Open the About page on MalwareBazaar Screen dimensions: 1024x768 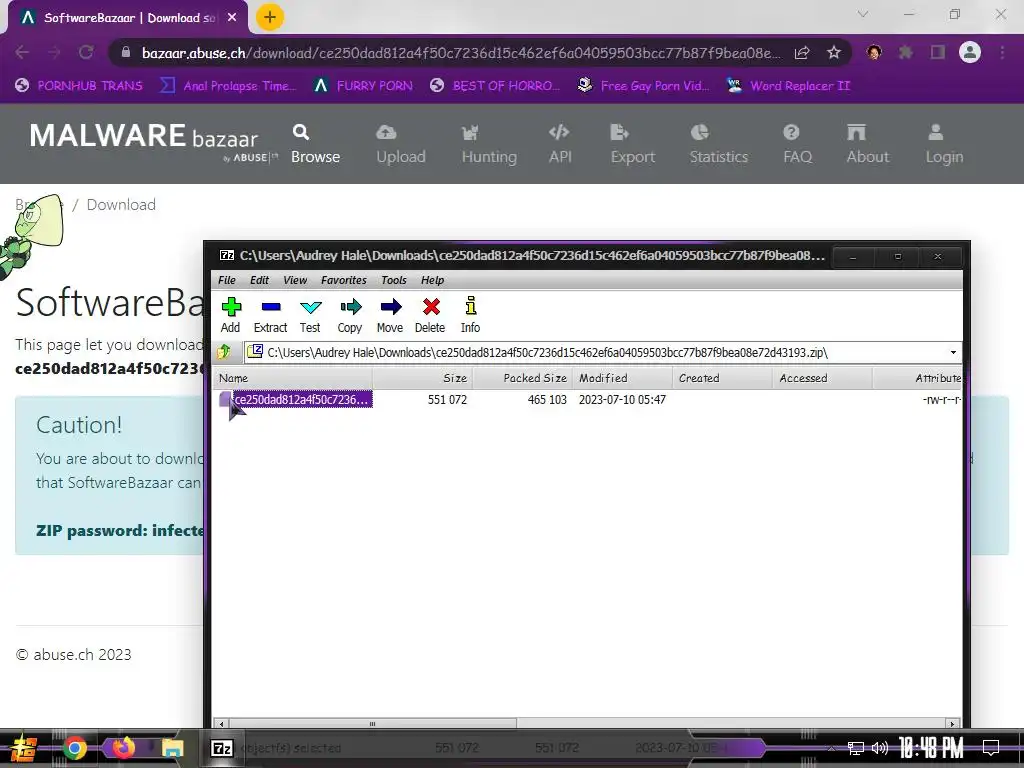867,144
